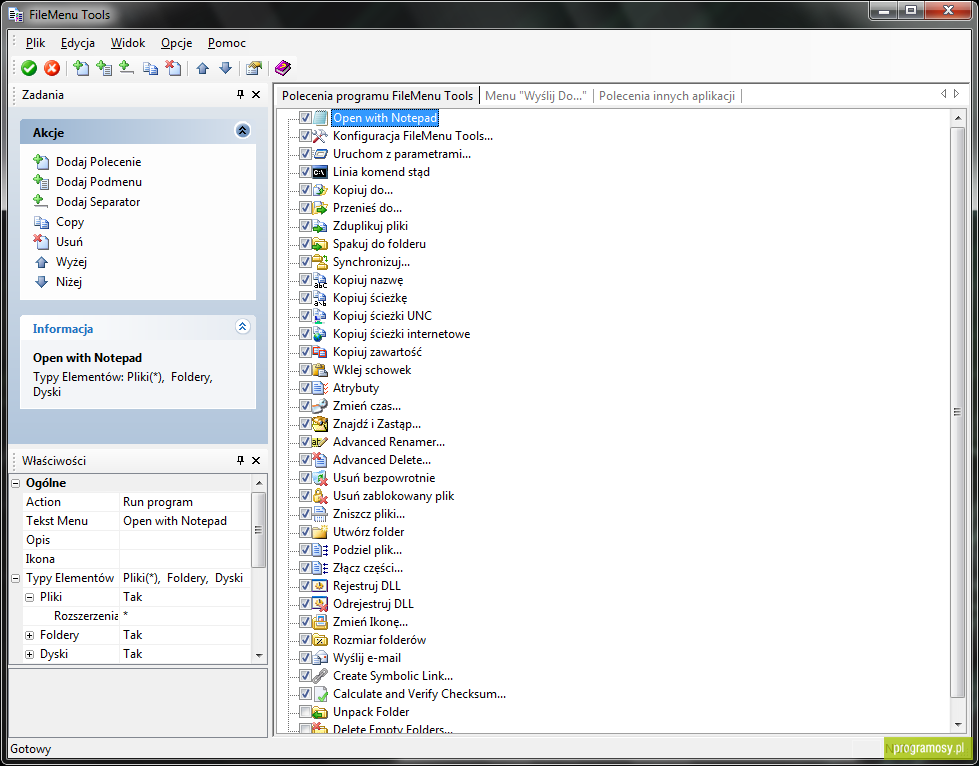Image resolution: width=979 pixels, height=766 pixels.
Task: Click the Opis property value field
Action: click(185, 540)
